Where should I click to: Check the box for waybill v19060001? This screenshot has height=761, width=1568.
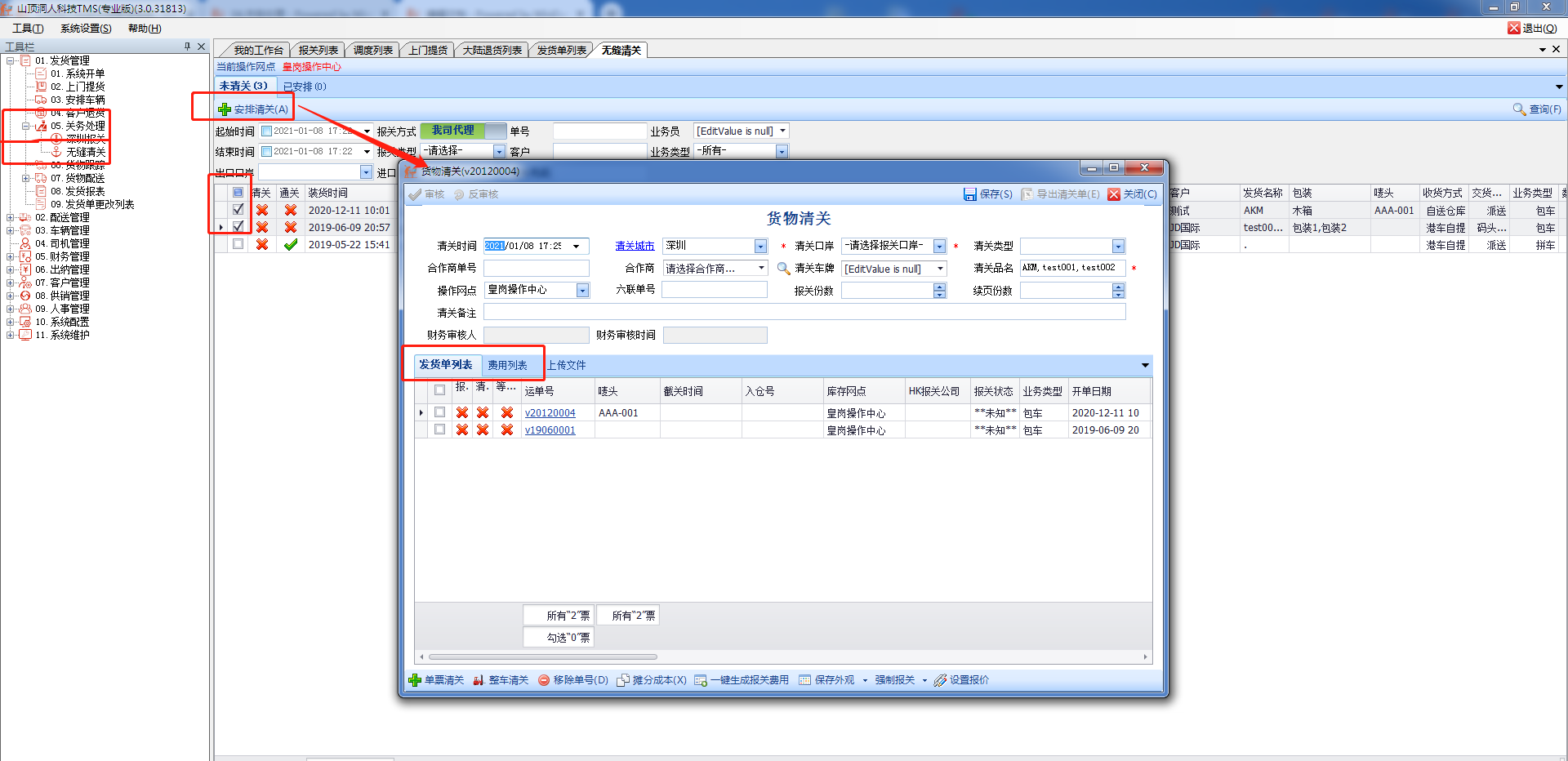(439, 429)
